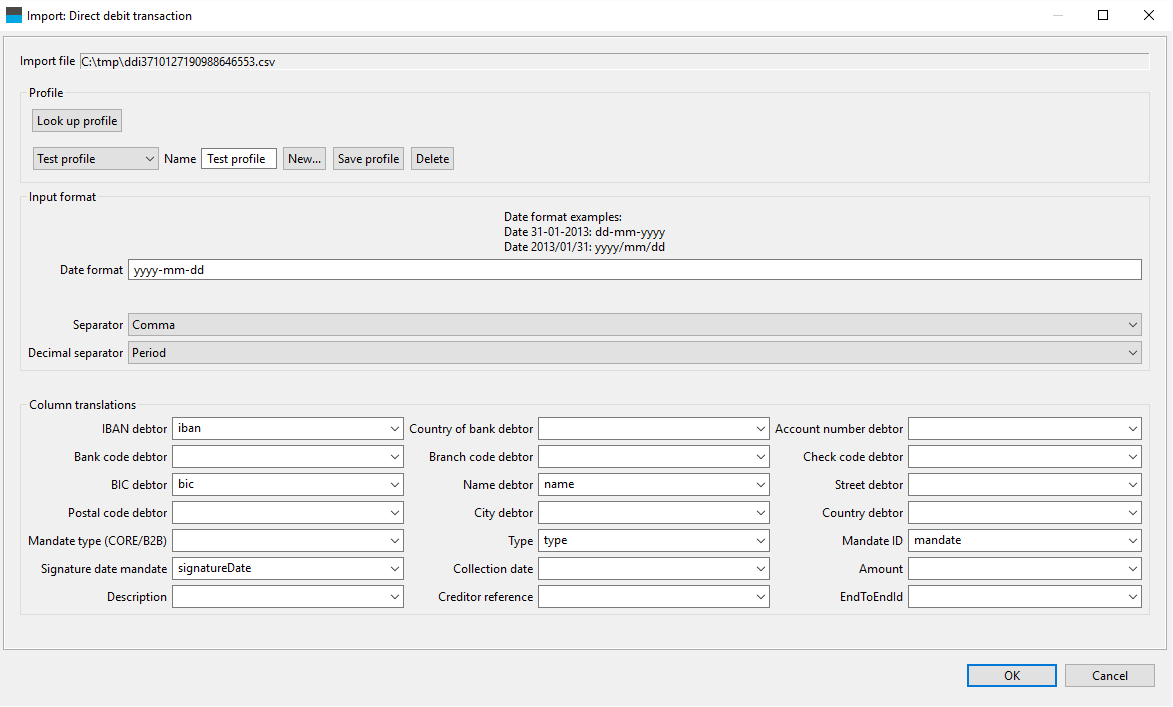Cancel the import dialog

coord(1109,676)
